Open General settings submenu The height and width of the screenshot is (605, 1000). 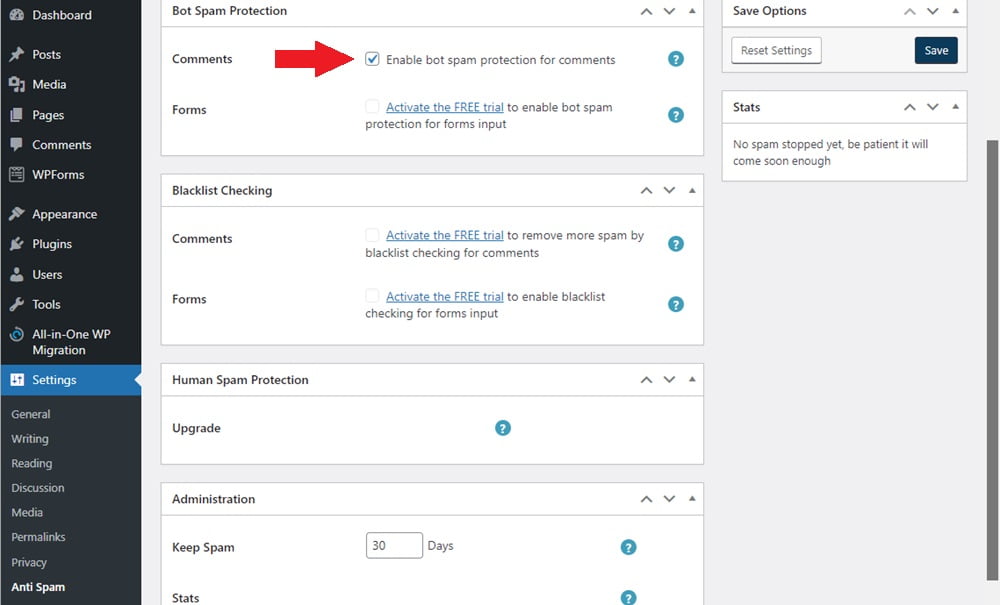coord(31,414)
